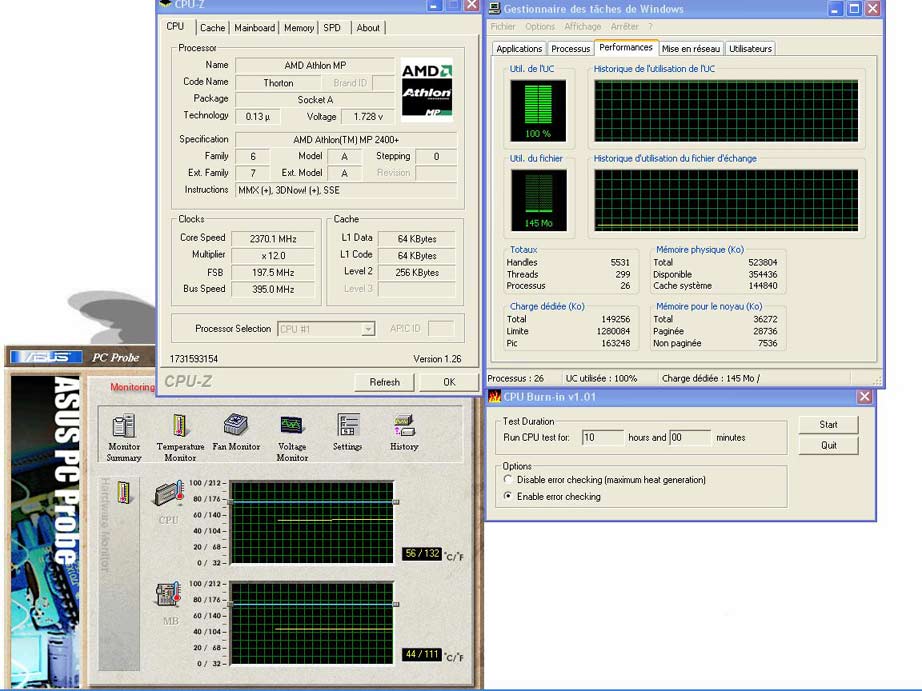Click the Version 1.26 text in CPU-Z
The image size is (922, 691).
click(x=437, y=359)
